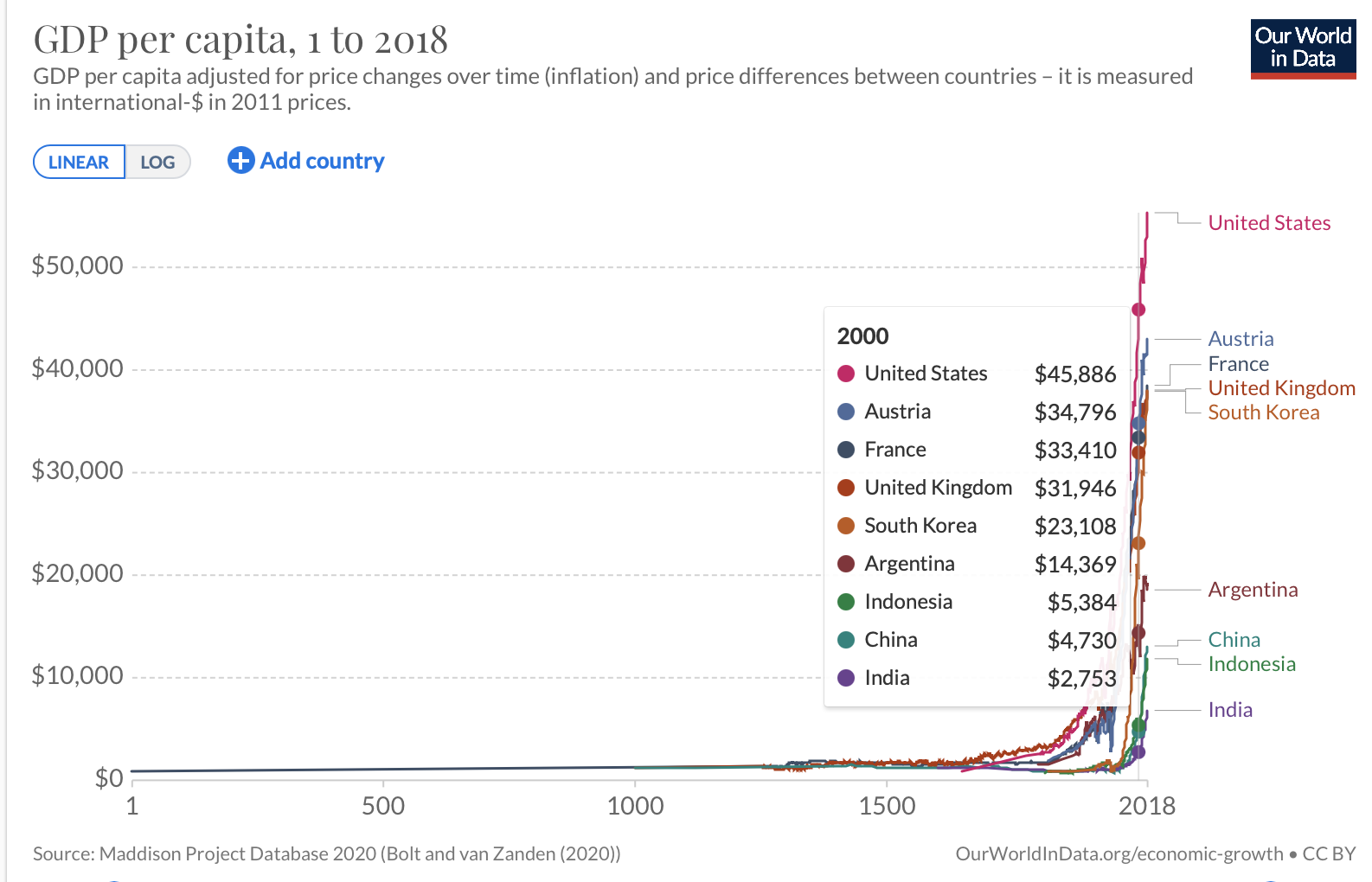Viewport: 1372px width, 882px height.
Task: Select the United States line label
Action: (x=1269, y=223)
